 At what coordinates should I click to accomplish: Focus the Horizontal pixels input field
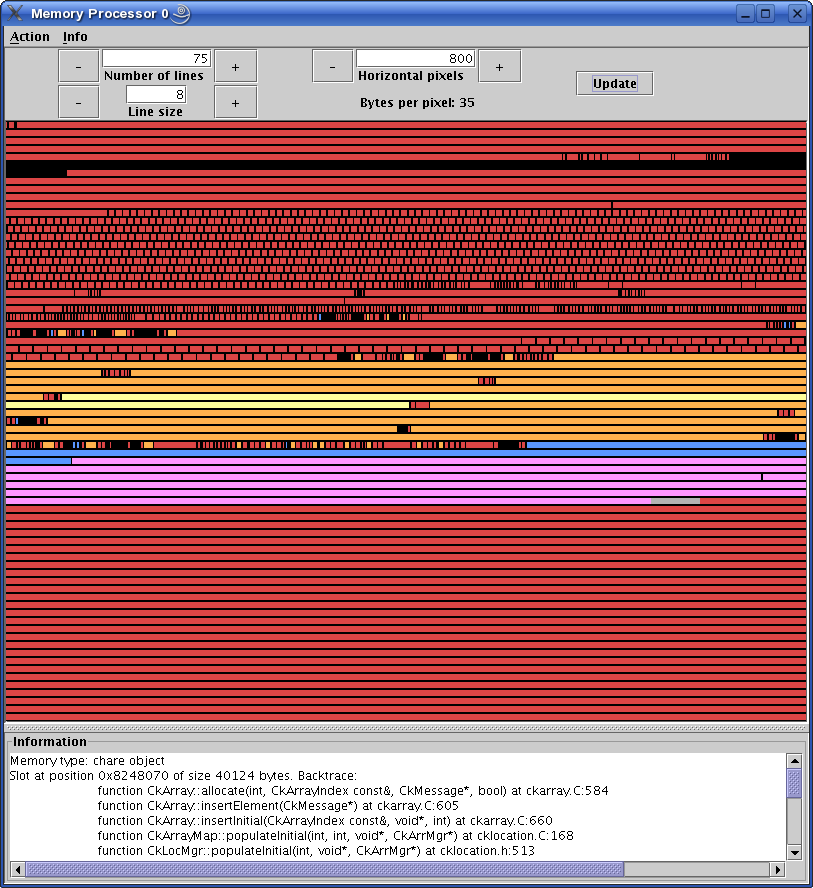click(x=416, y=58)
